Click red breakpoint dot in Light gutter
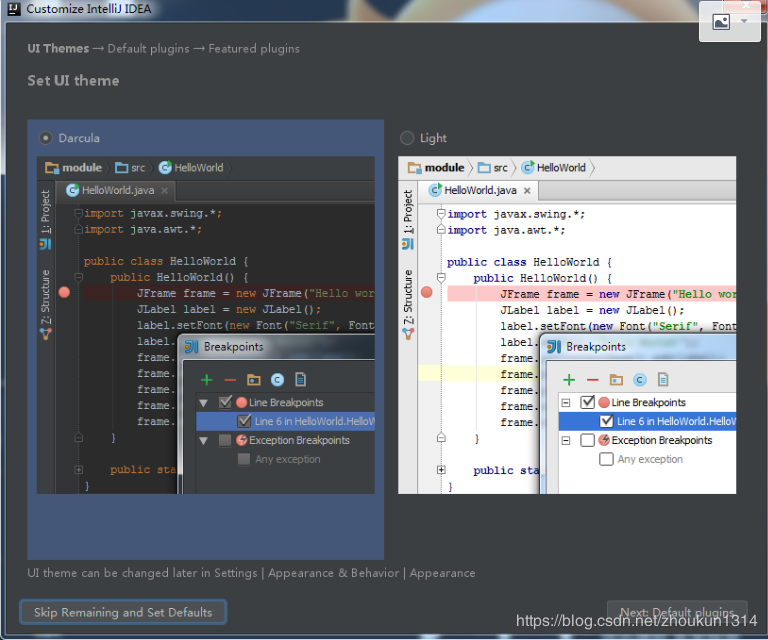This screenshot has height=640, width=768. click(x=427, y=293)
